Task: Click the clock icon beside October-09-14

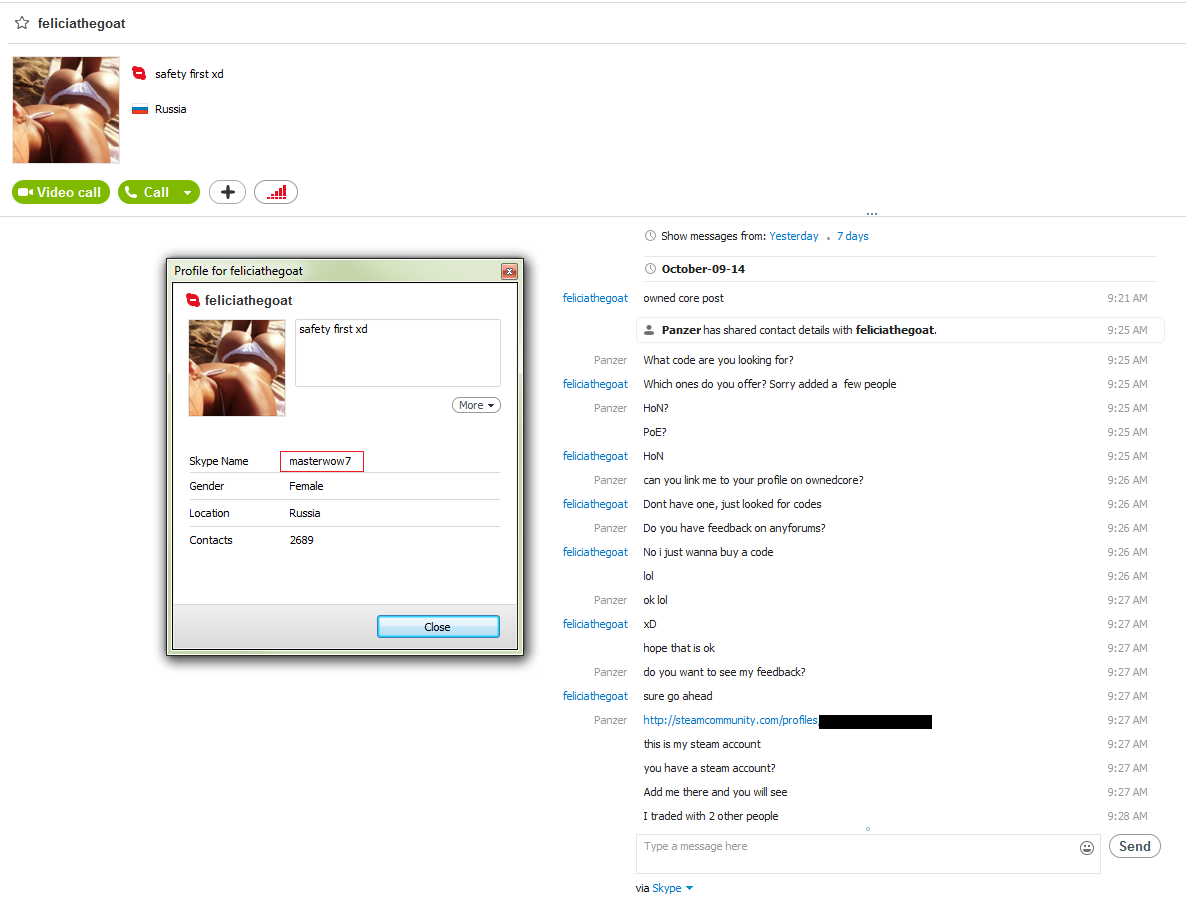Action: [x=650, y=269]
